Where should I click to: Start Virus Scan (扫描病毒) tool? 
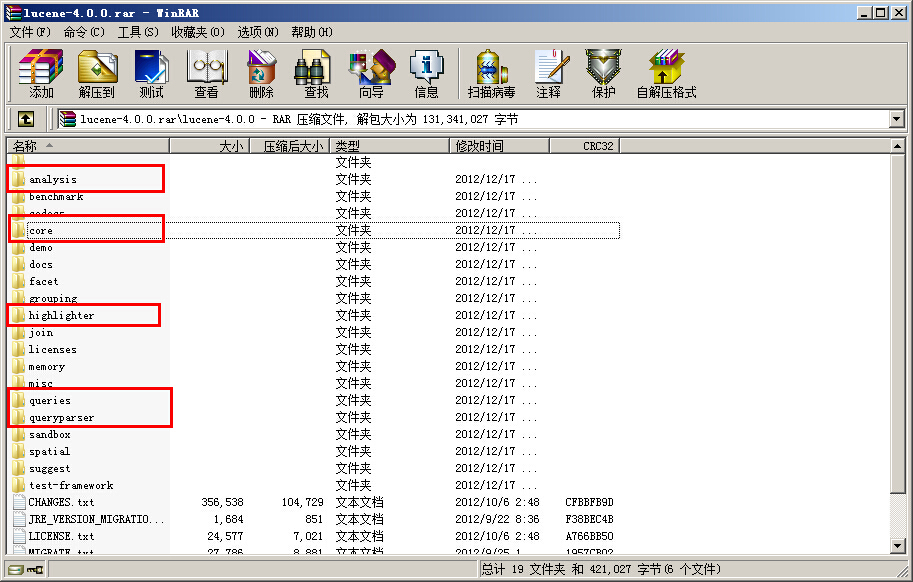[491, 74]
